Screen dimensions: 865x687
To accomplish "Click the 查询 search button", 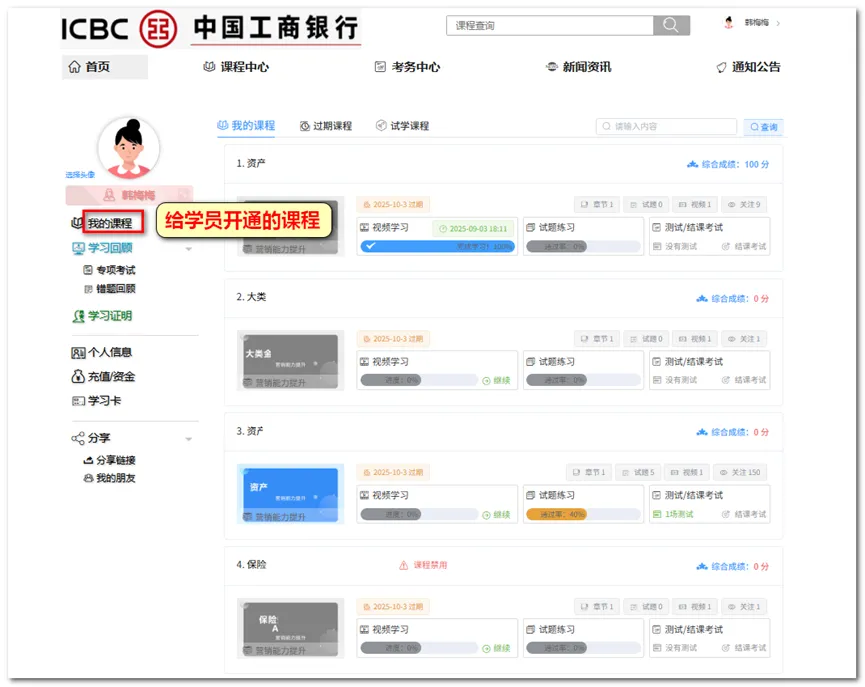I will coord(763,127).
